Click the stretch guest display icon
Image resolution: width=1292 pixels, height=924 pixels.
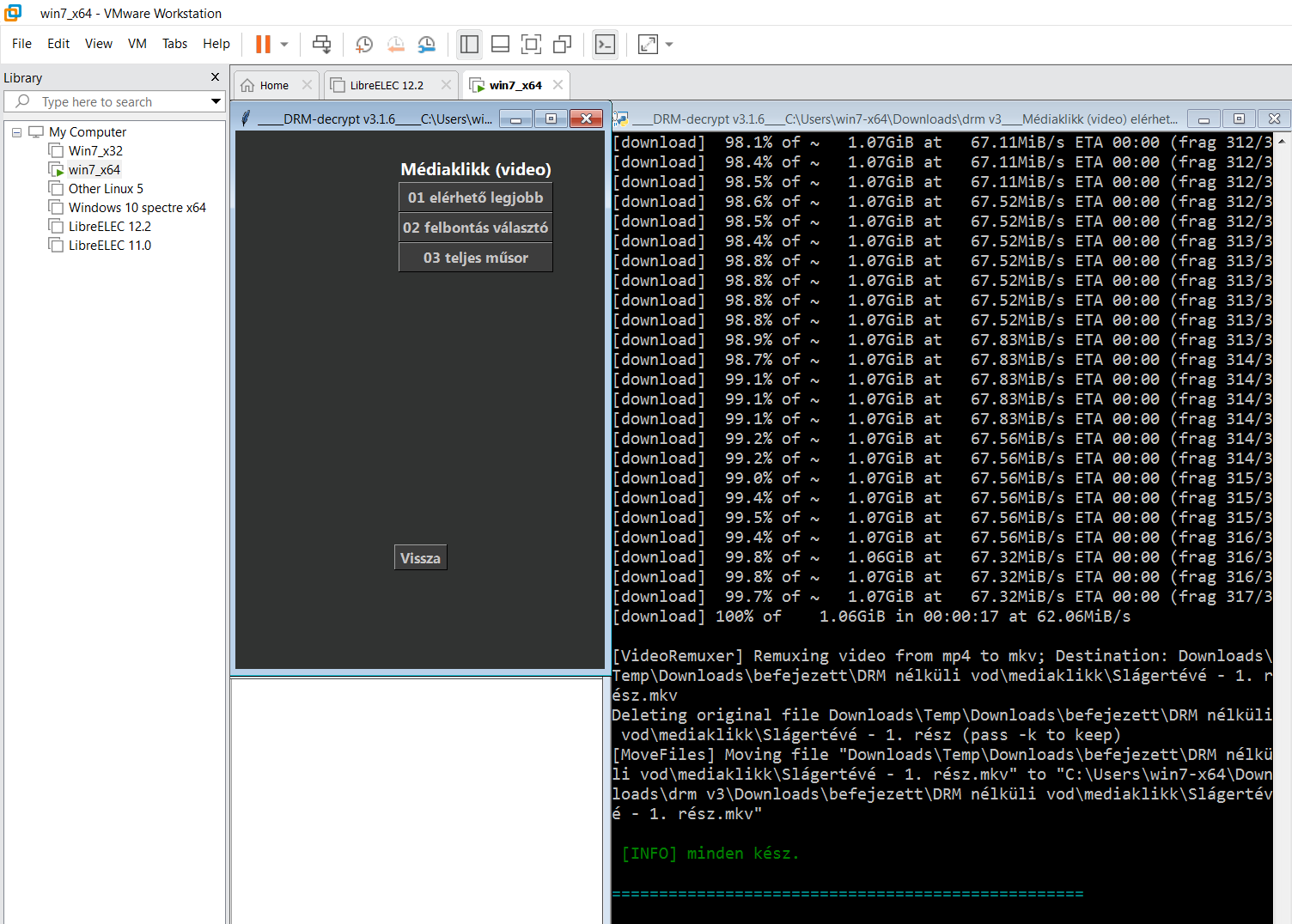648,44
